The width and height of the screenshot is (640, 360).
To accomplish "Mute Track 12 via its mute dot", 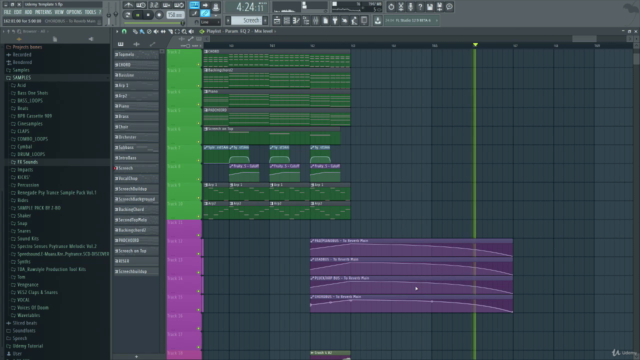I will click(x=199, y=253).
